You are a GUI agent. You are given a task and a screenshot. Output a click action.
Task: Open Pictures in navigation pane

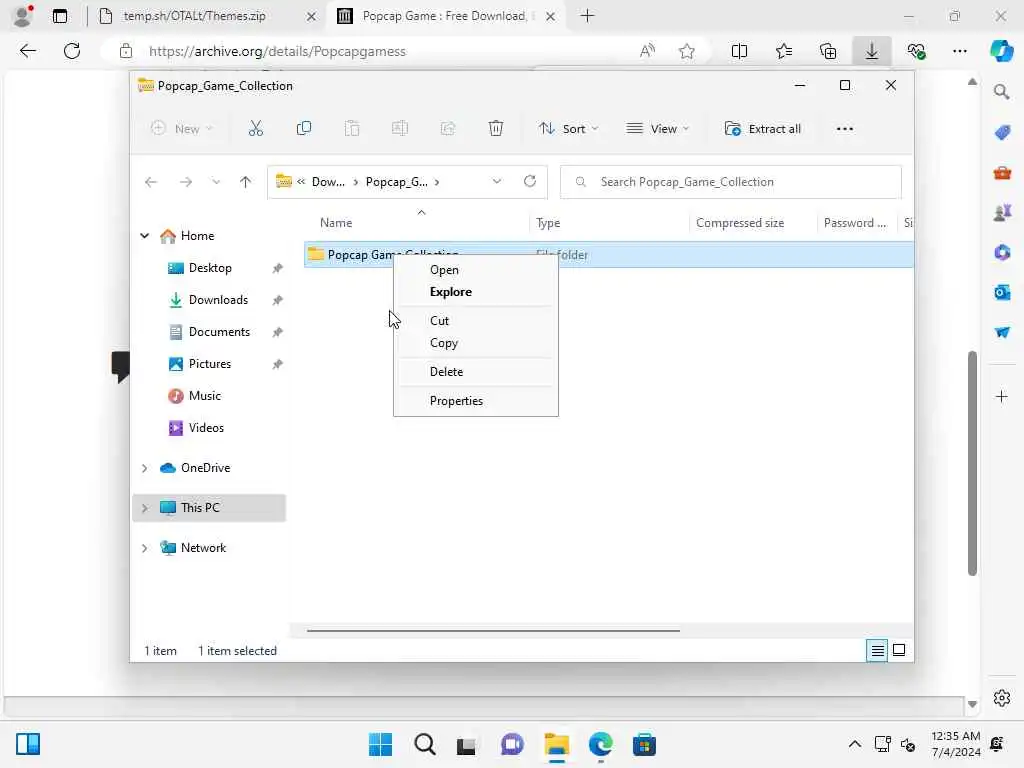(209, 364)
